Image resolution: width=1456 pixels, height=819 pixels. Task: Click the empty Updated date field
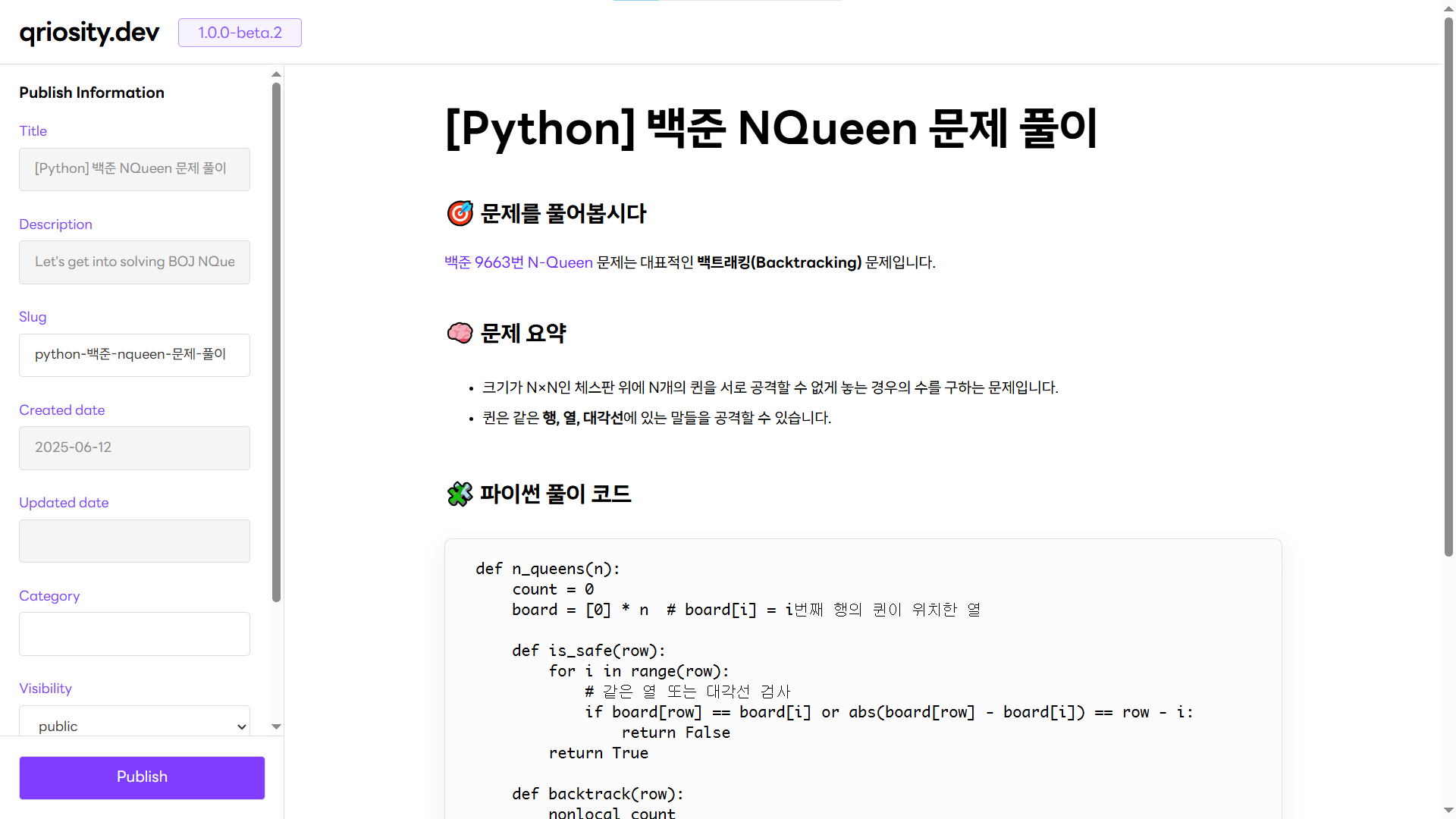point(134,541)
